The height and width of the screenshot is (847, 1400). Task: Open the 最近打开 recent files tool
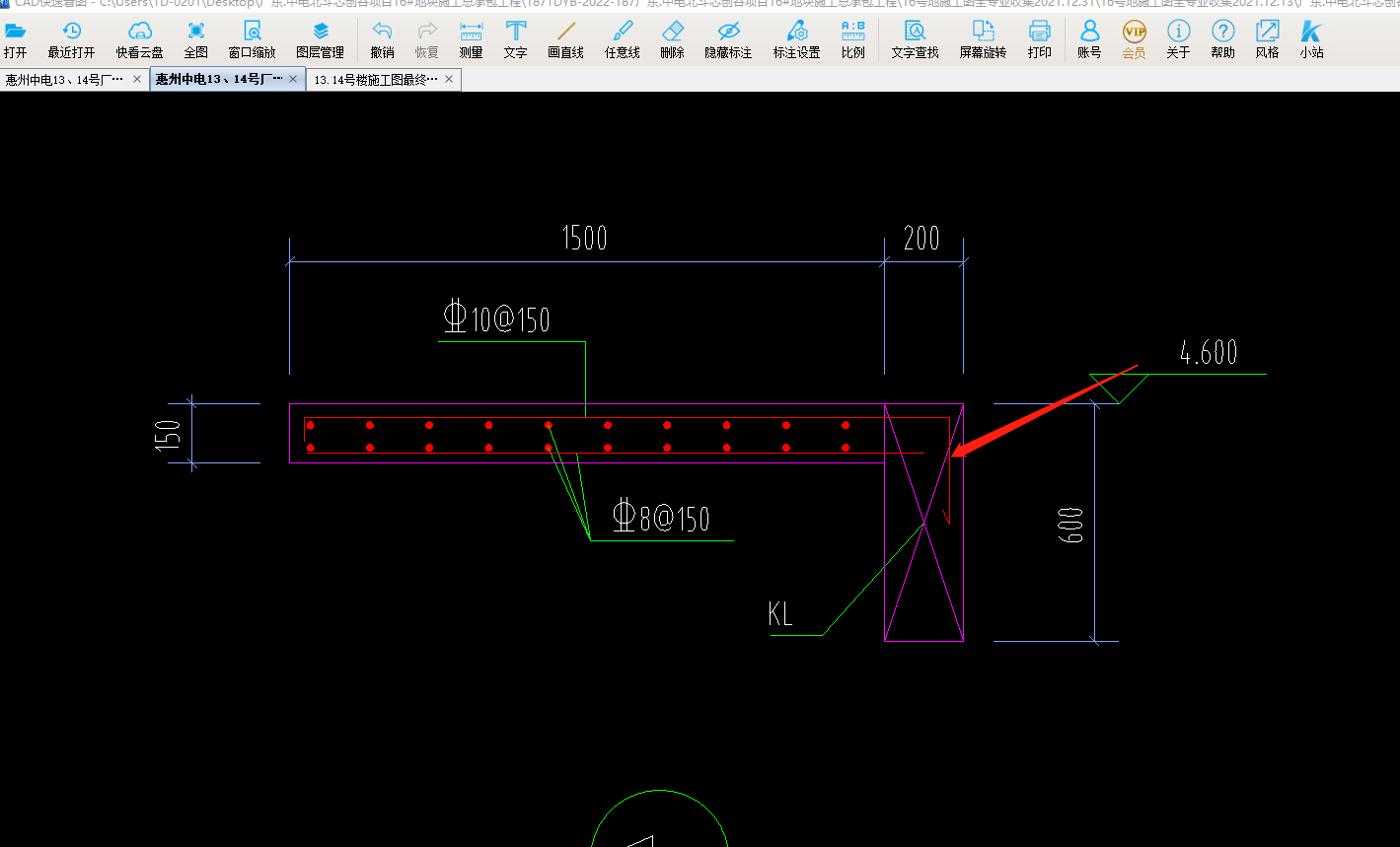tap(71, 40)
